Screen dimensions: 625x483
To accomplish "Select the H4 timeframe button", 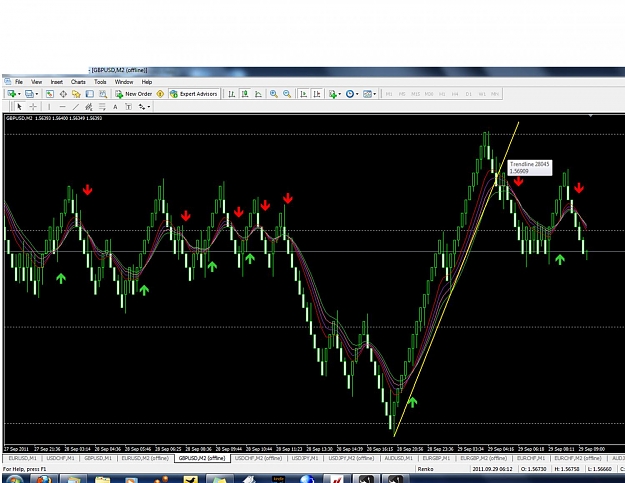I will (455, 94).
